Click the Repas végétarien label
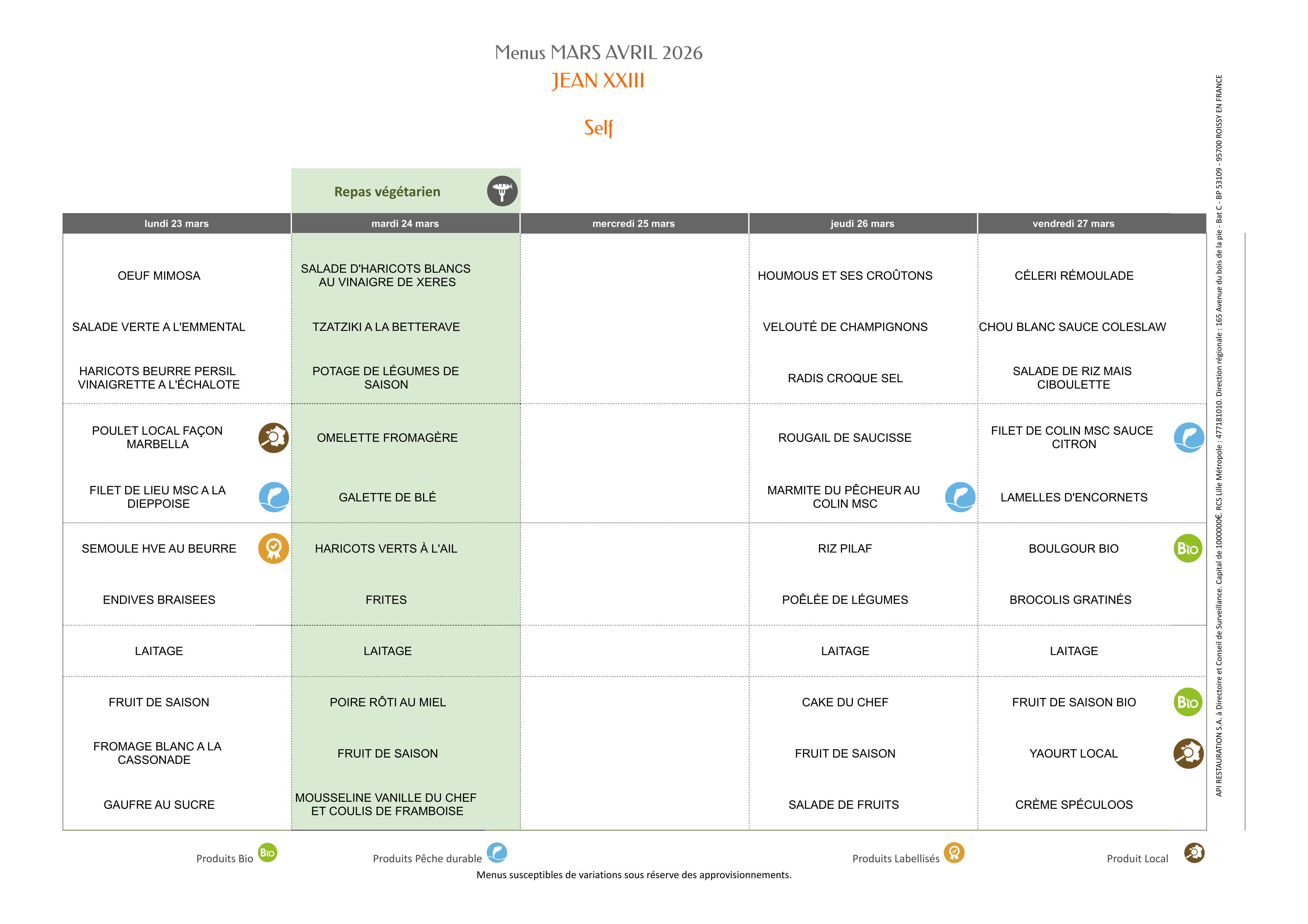Image resolution: width=1308 pixels, height=924 pixels. coord(387,192)
